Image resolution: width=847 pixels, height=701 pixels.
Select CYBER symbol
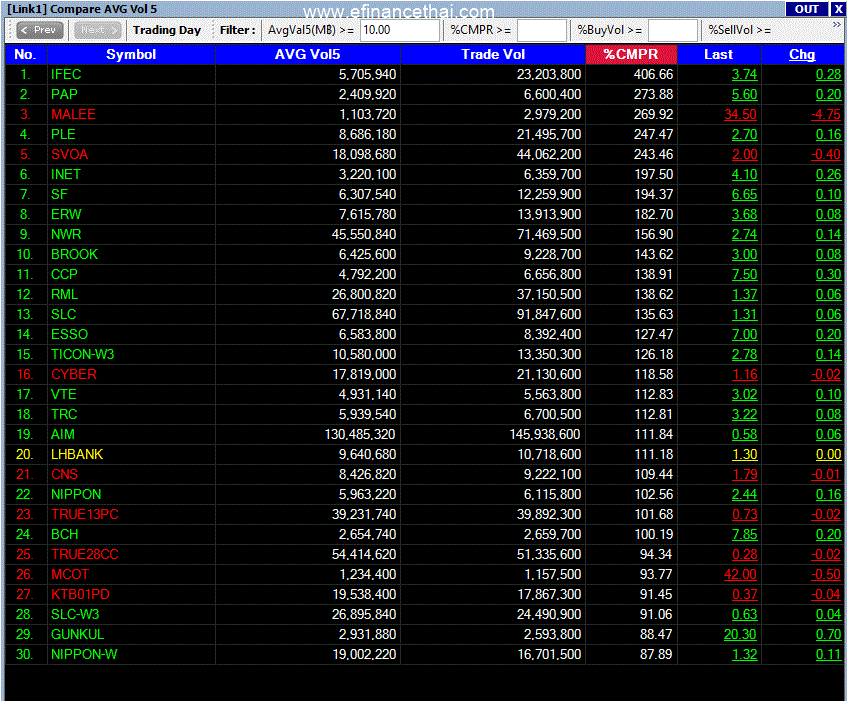73,374
